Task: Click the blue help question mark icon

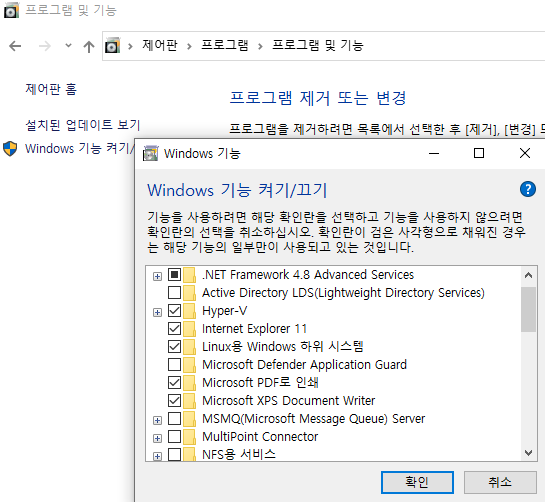Action: [x=528, y=189]
